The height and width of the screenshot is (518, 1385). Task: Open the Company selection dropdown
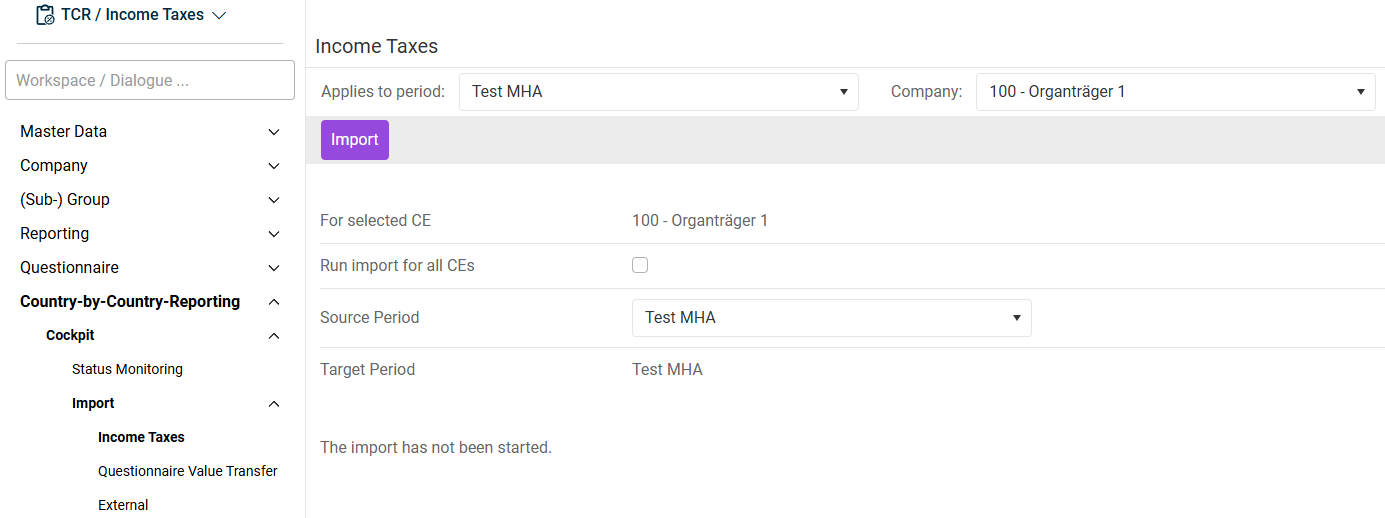click(1175, 92)
